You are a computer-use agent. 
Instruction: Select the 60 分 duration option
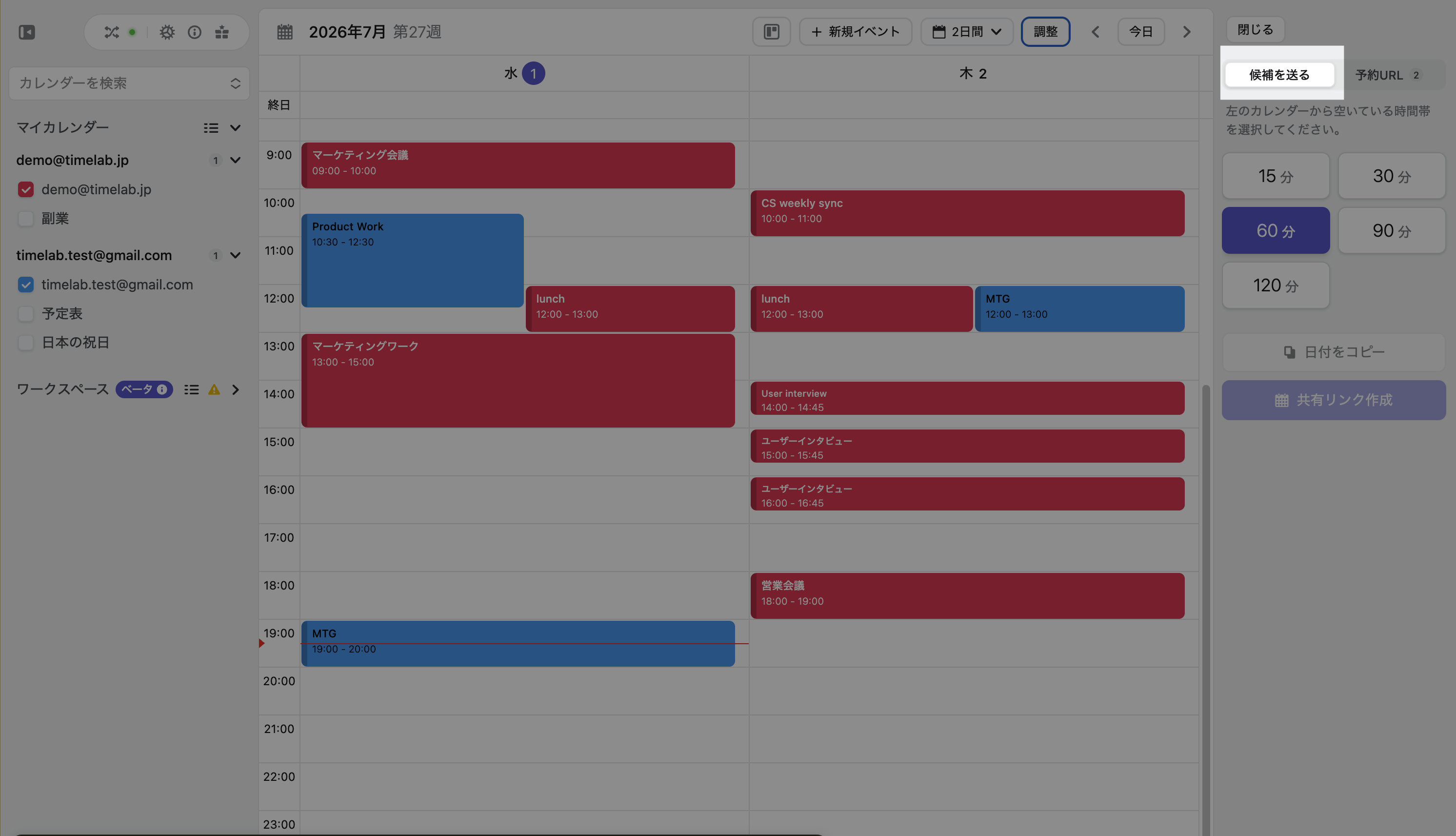(1276, 230)
